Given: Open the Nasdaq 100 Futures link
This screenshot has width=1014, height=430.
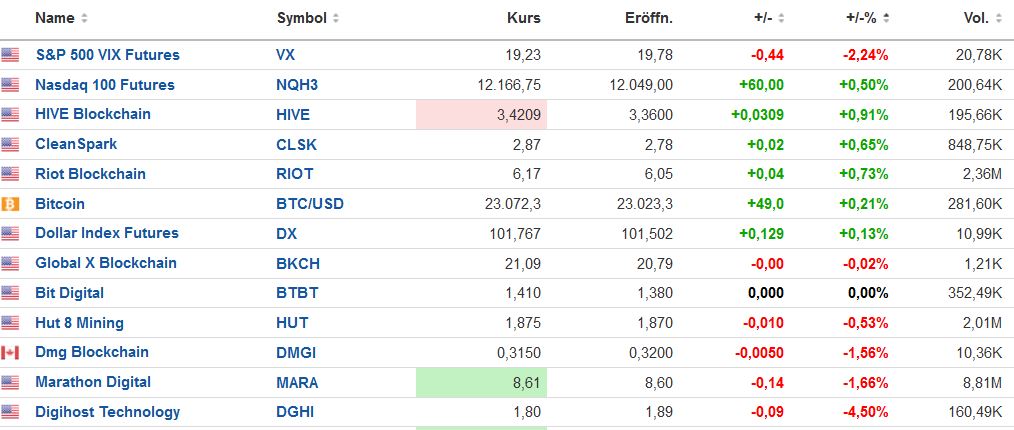Looking at the screenshot, I should (104, 85).
